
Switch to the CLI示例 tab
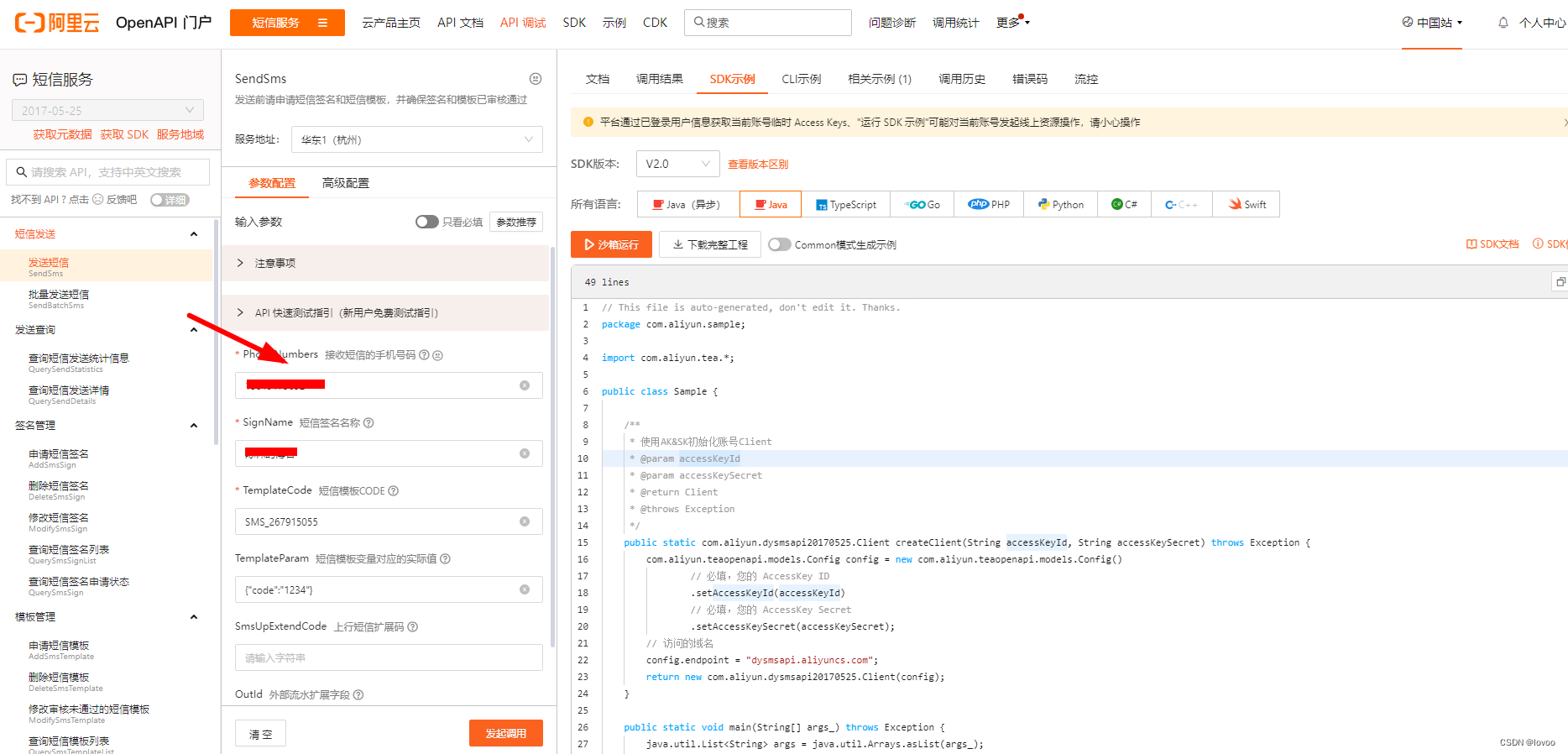pos(801,79)
